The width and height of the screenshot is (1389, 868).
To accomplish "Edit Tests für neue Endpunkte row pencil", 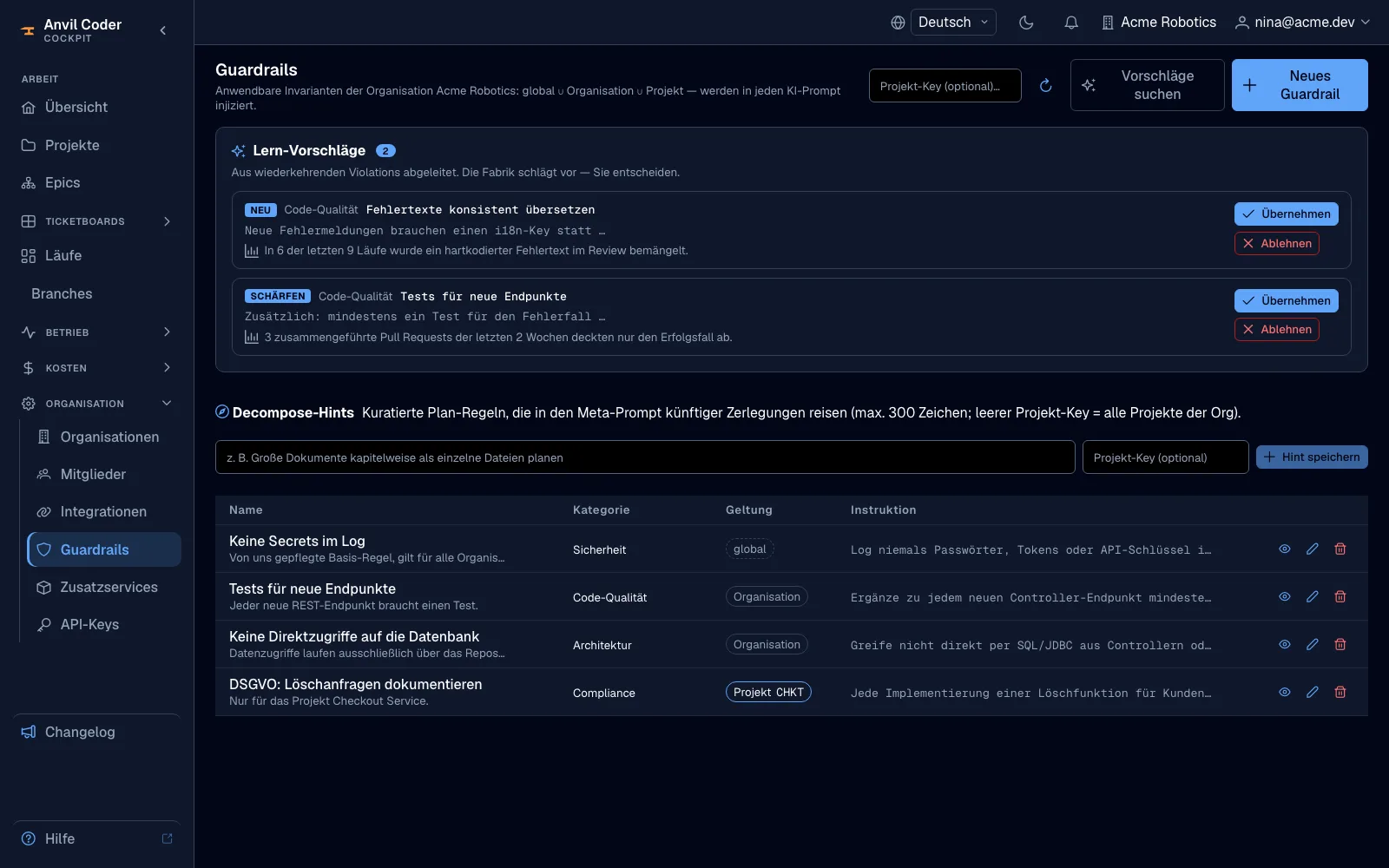I will [1313, 596].
